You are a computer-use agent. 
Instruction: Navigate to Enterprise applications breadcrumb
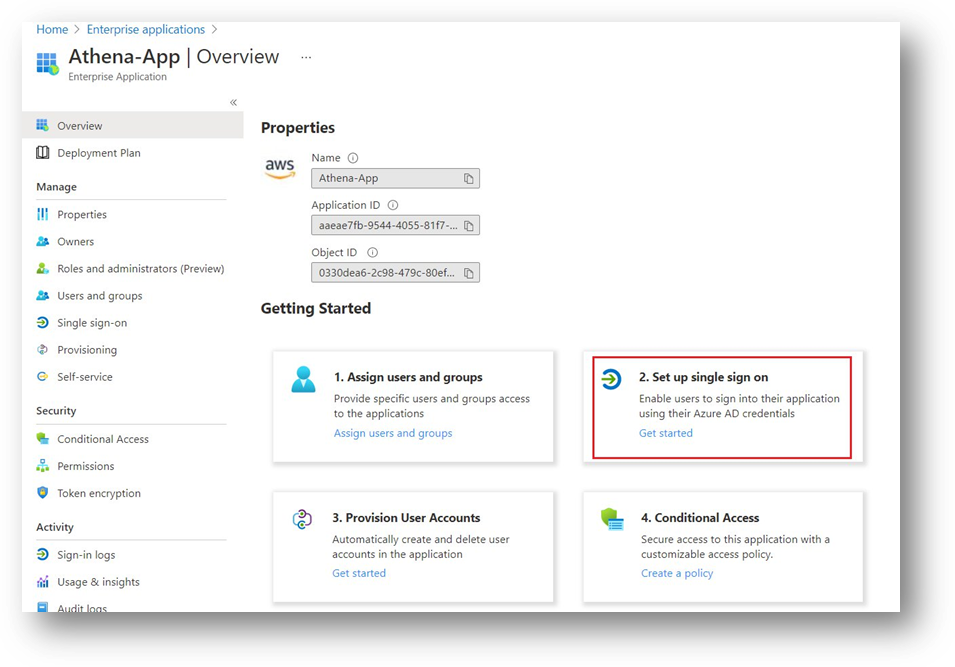click(x=146, y=29)
